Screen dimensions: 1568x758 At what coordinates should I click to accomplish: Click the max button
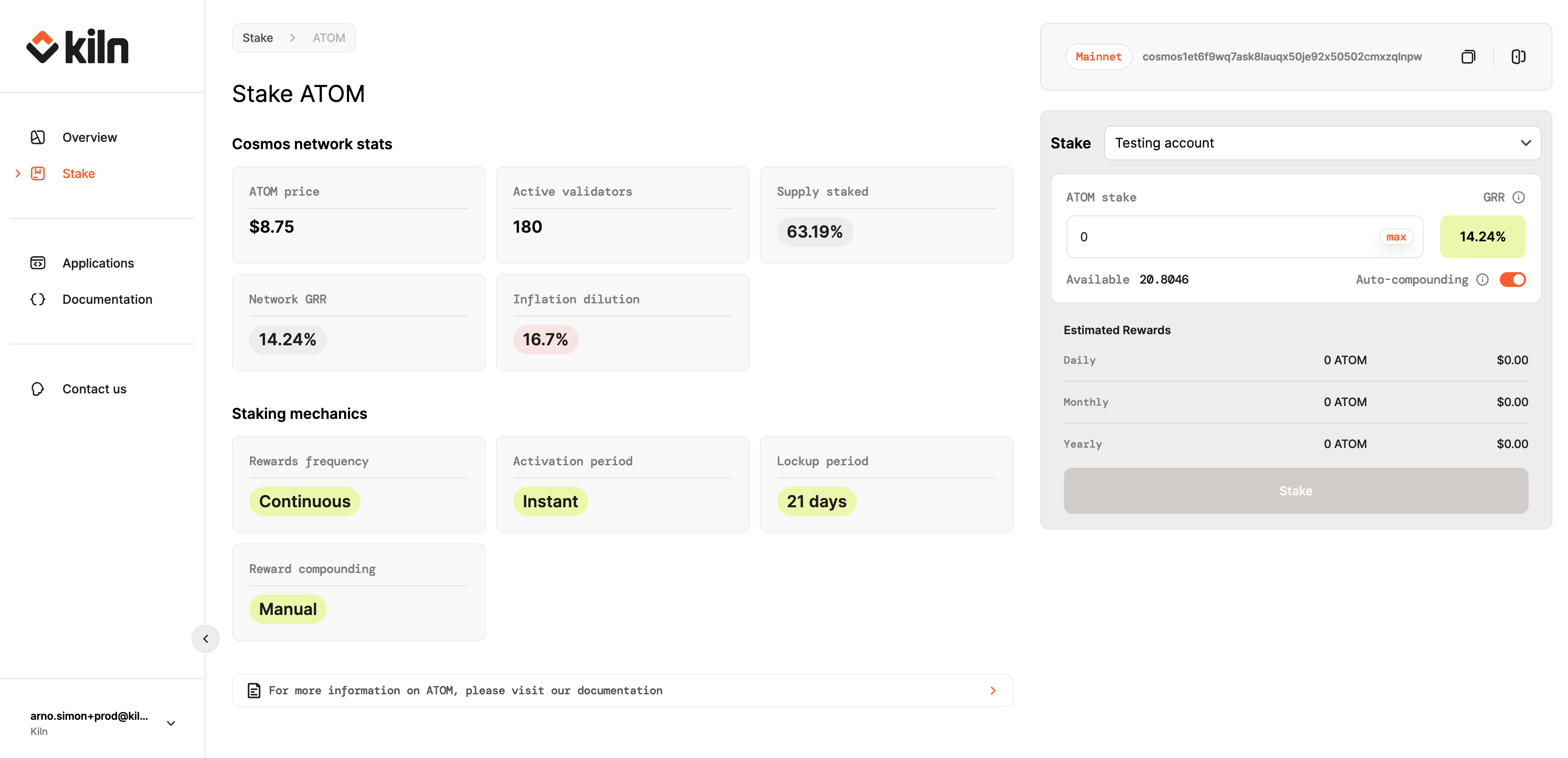pos(1396,237)
